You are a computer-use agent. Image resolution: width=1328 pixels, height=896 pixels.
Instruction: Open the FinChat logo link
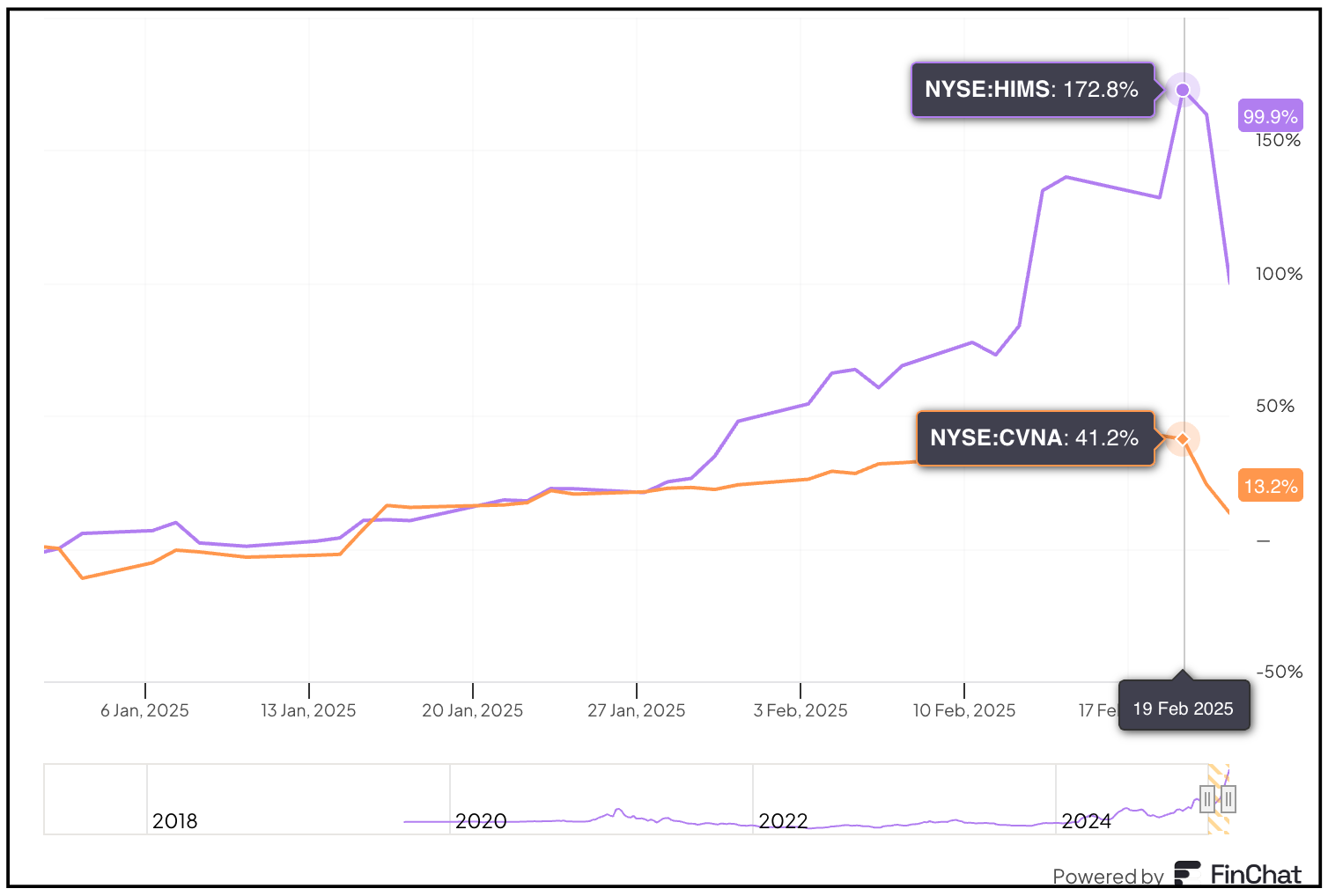pos(1238,874)
